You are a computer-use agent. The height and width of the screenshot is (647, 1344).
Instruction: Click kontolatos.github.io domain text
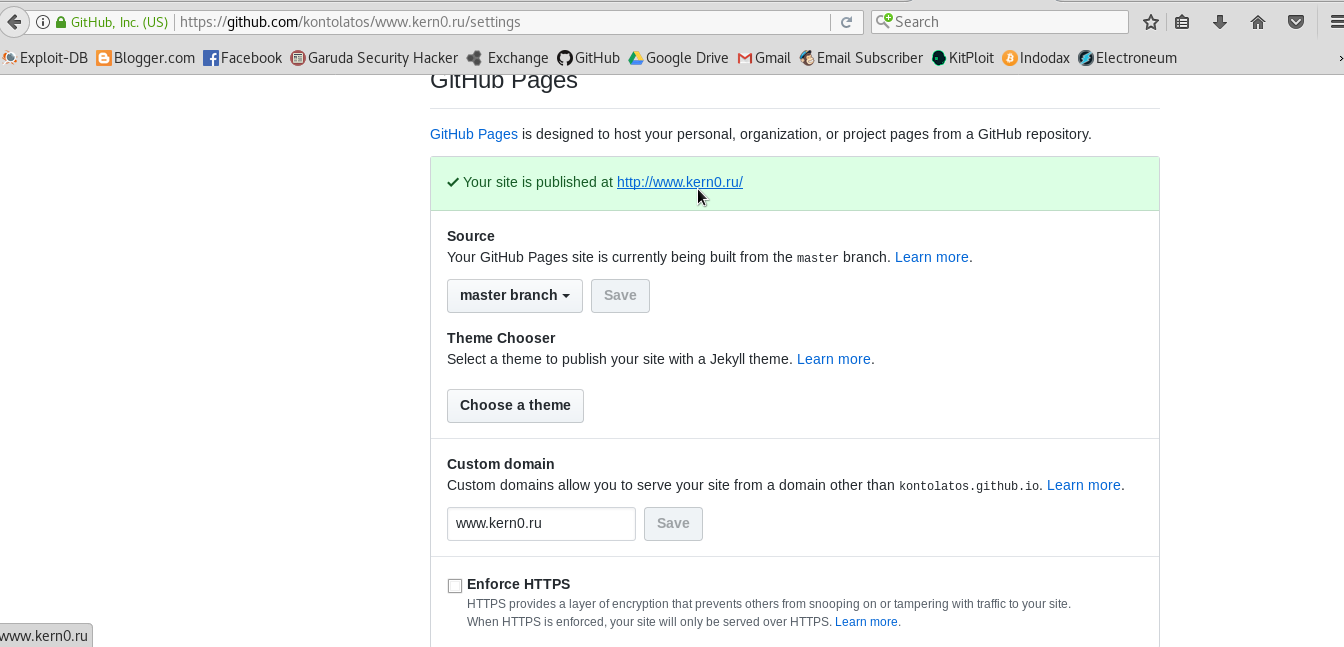pos(969,486)
